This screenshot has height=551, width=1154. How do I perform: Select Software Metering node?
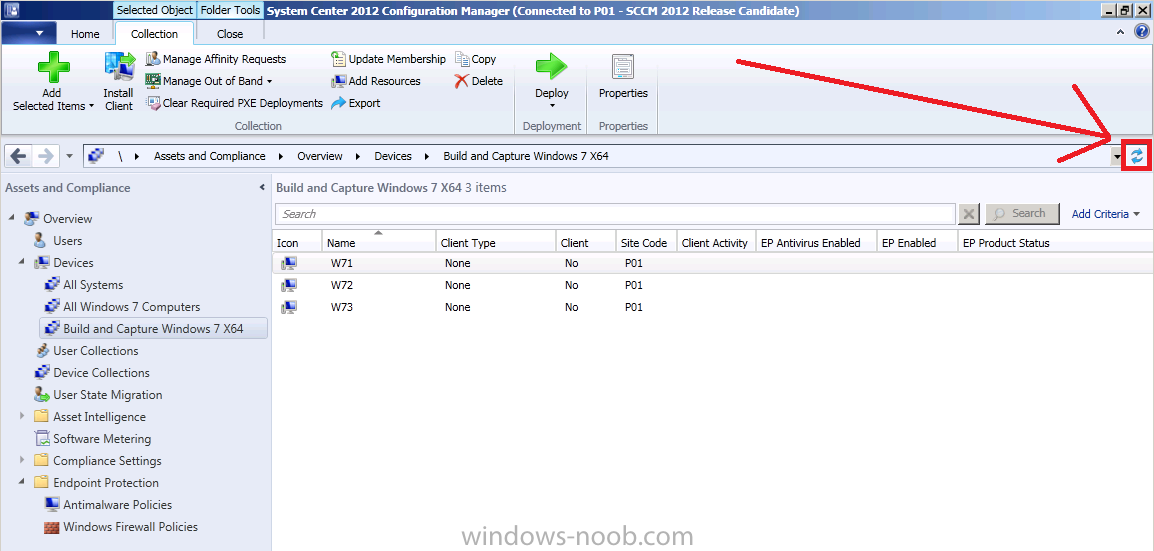click(x=102, y=439)
